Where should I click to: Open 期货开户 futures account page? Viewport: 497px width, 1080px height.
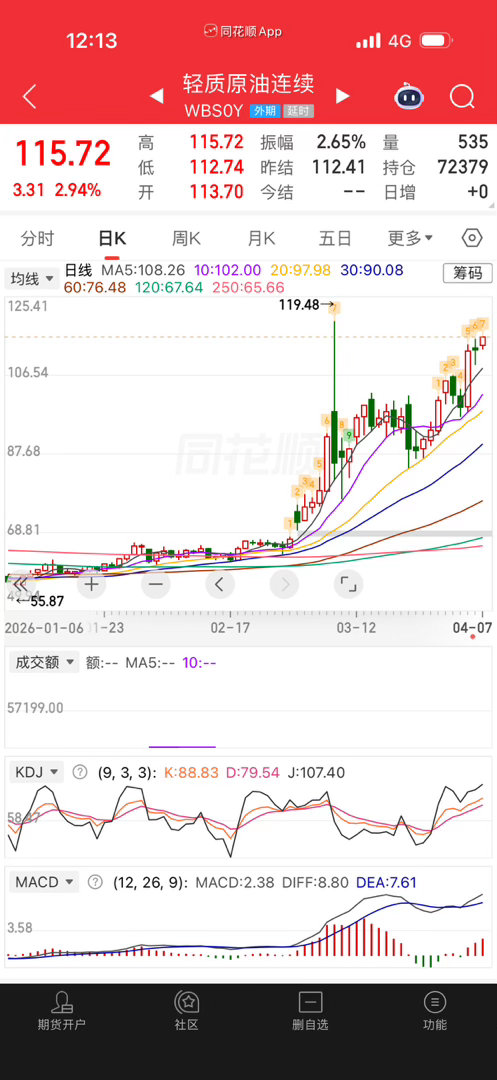(62, 1011)
